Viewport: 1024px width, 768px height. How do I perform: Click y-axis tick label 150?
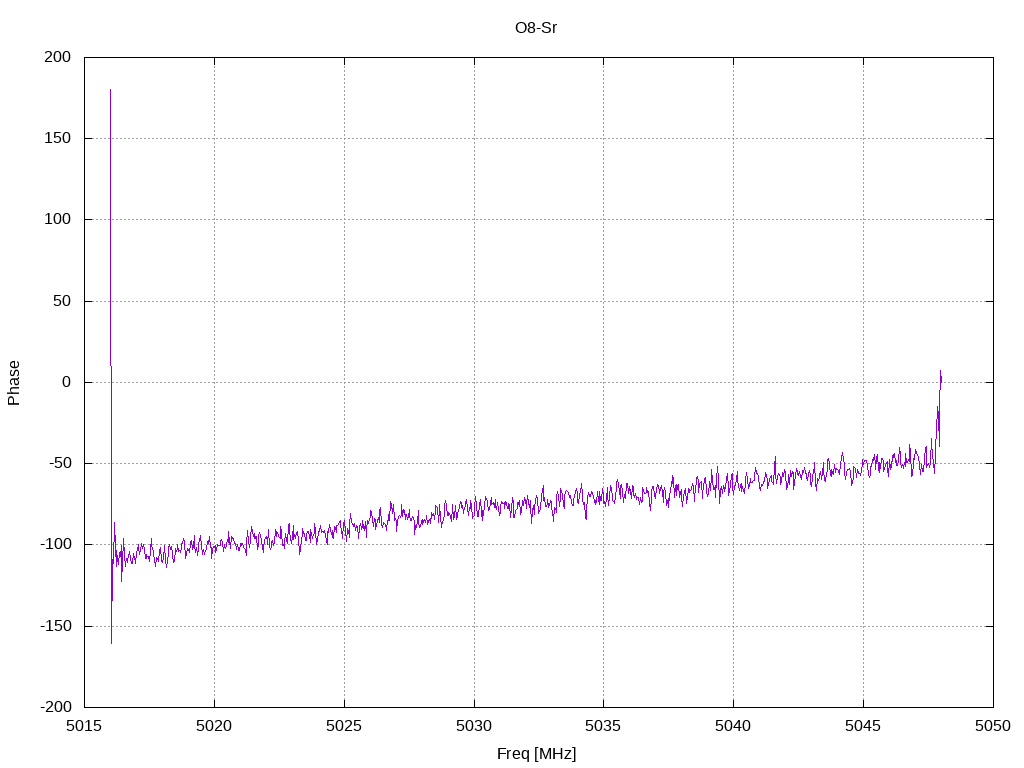(x=57, y=138)
